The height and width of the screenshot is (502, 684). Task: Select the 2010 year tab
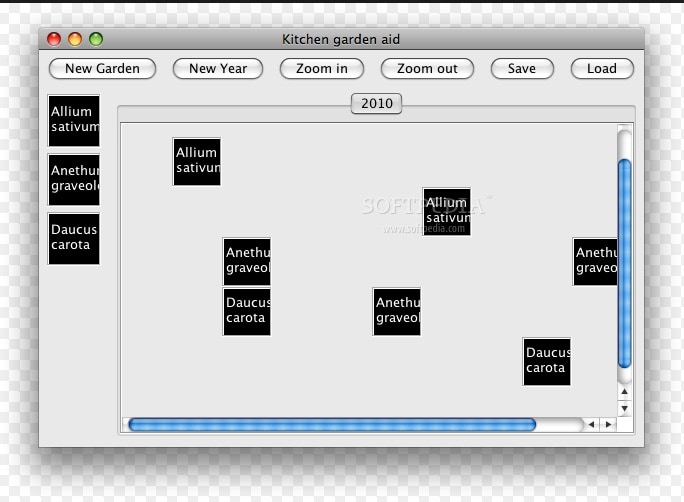tap(376, 104)
